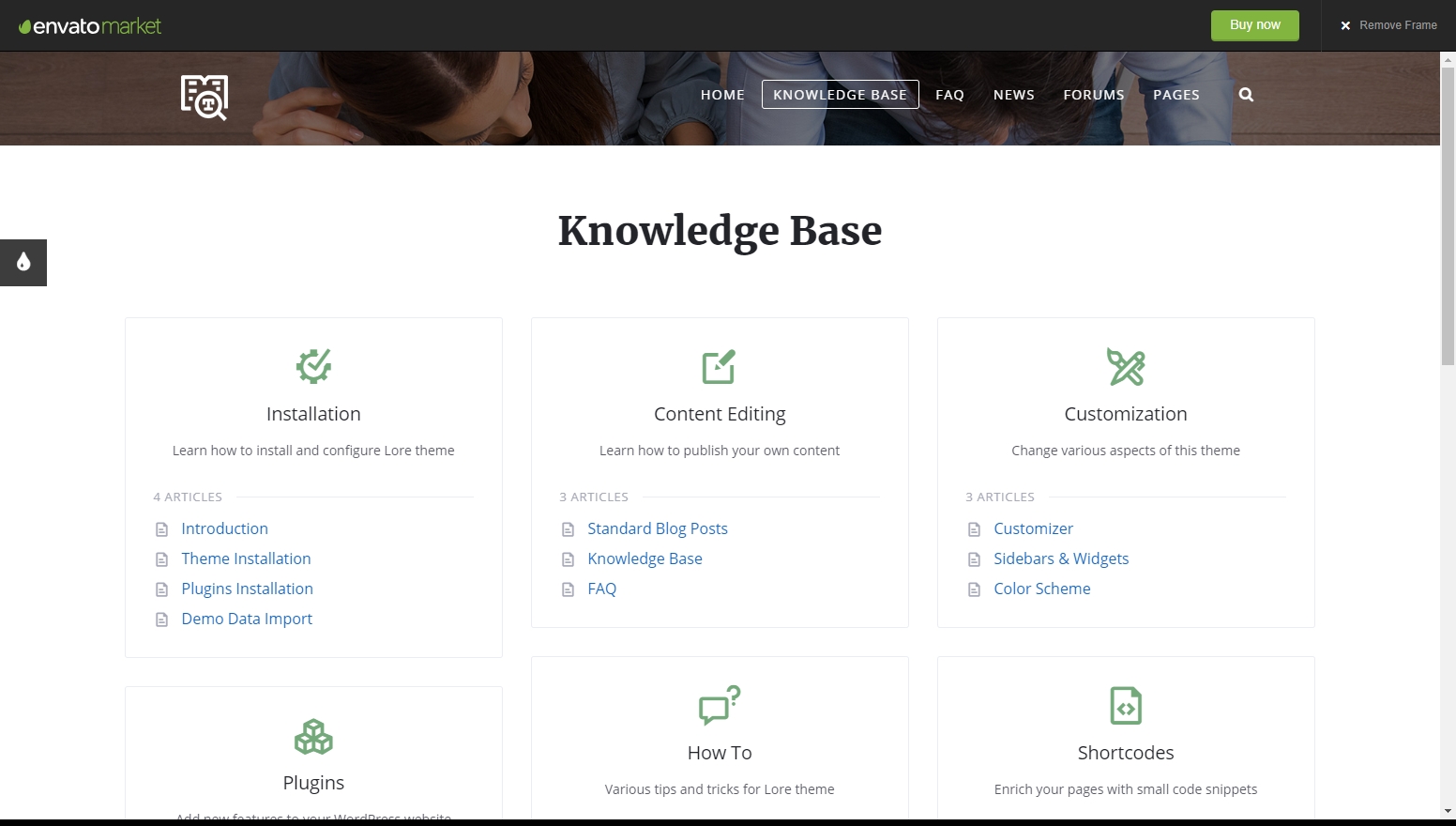Click the '4 ARTICLES' label
1456x826 pixels.
pos(188,497)
